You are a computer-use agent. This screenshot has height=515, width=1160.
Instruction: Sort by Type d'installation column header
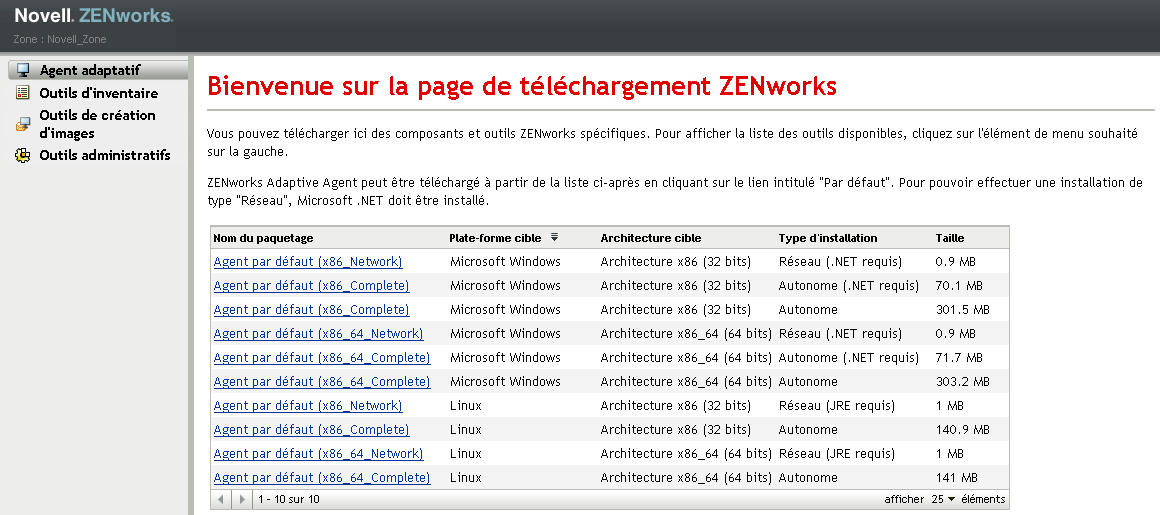click(x=828, y=238)
